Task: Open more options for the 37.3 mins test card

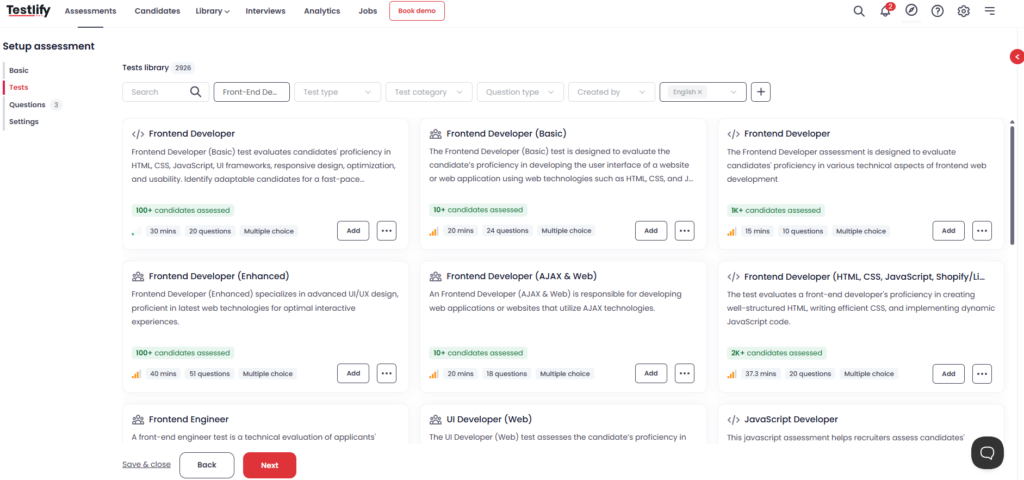Action: (x=982, y=374)
